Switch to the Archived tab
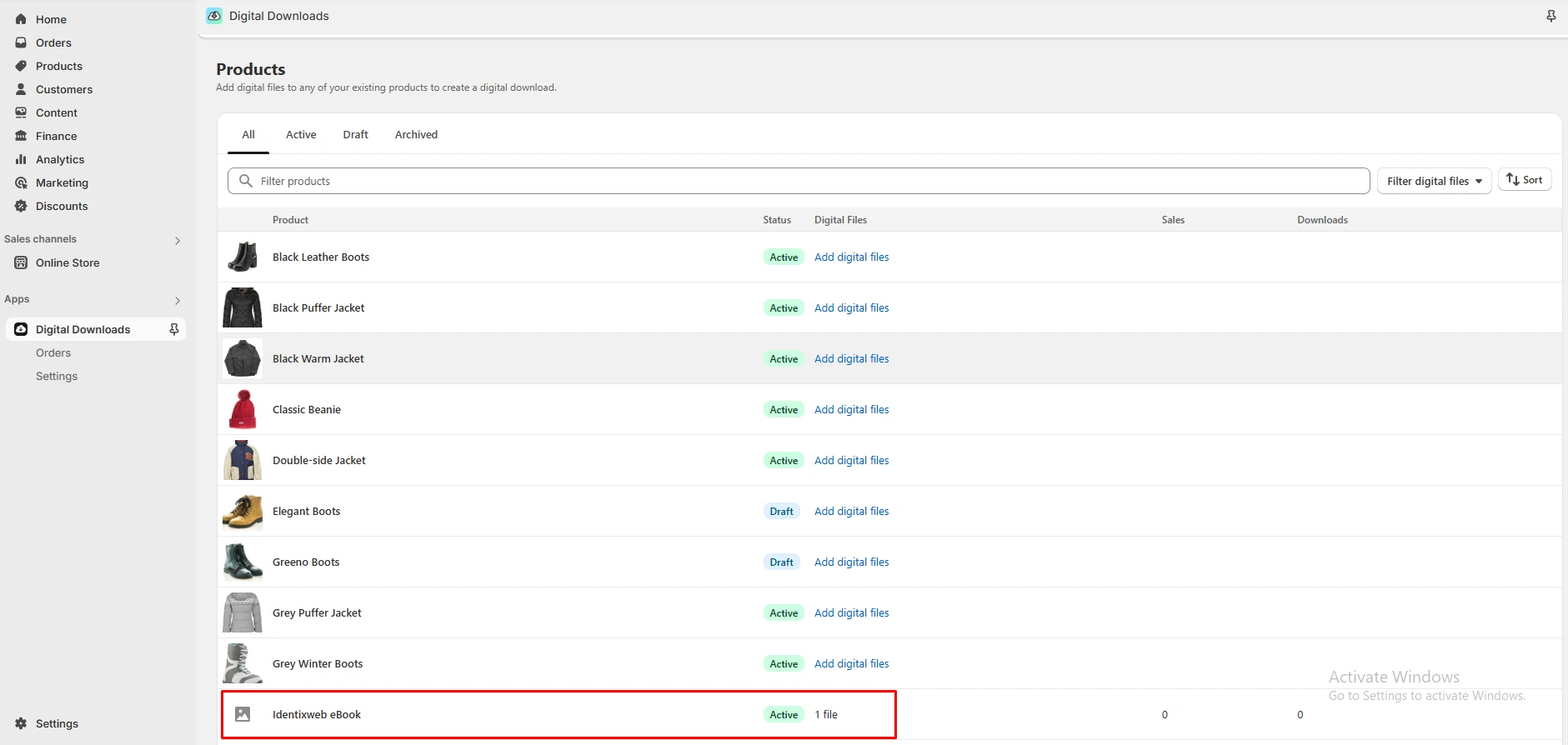Screen dimensions: 1568x745 [416, 134]
